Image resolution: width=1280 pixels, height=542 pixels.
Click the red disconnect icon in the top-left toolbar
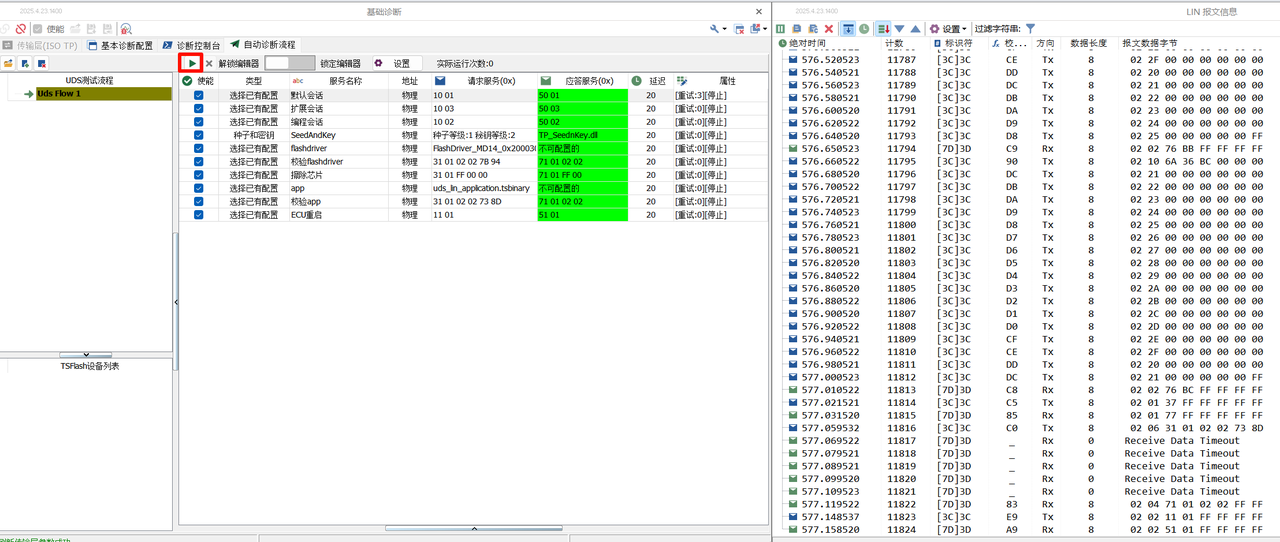[21, 29]
